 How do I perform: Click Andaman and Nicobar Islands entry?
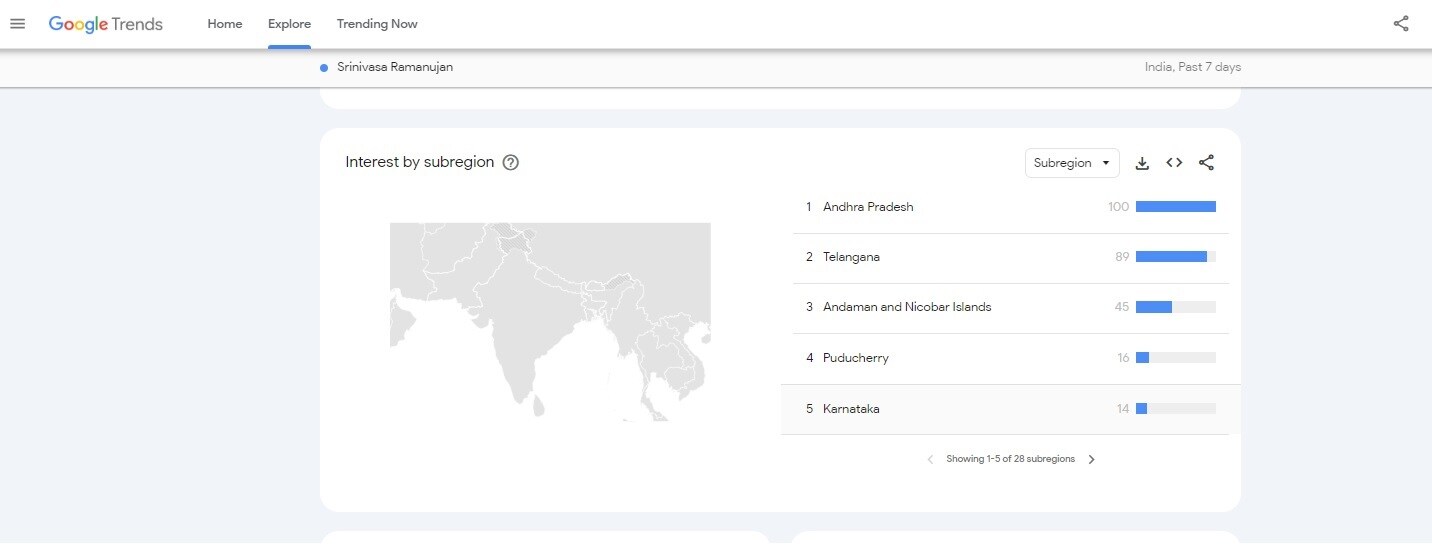pyautogui.click(x=907, y=307)
